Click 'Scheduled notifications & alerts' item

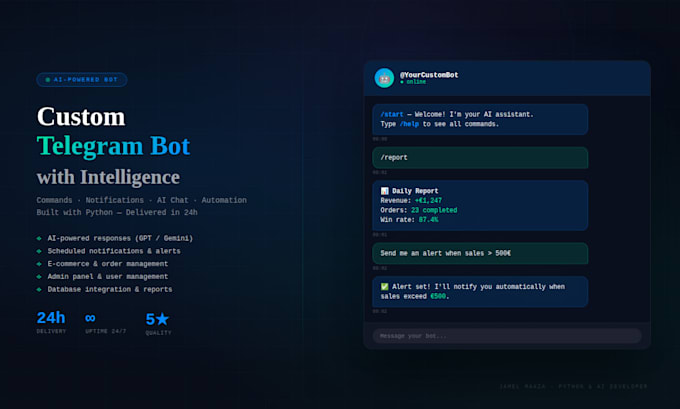pos(114,251)
